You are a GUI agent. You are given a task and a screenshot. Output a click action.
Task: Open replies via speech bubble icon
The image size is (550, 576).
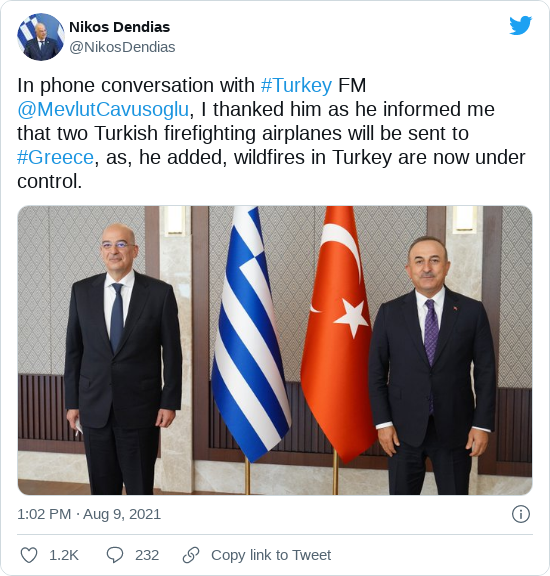[x=115, y=555]
